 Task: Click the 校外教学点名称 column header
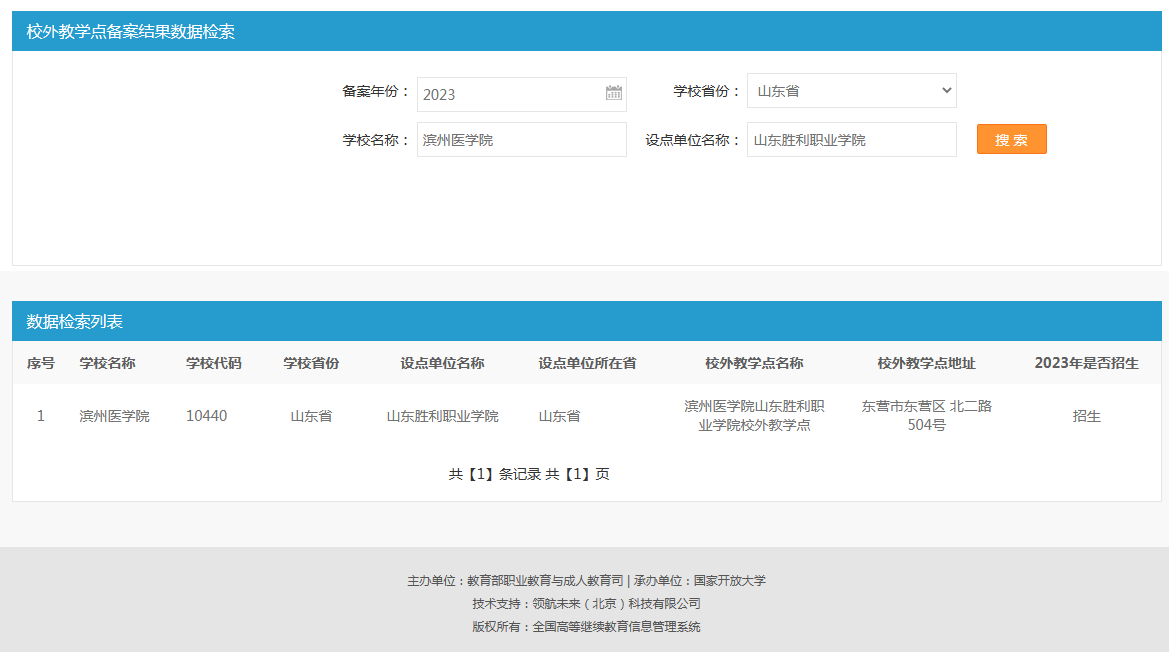point(754,363)
